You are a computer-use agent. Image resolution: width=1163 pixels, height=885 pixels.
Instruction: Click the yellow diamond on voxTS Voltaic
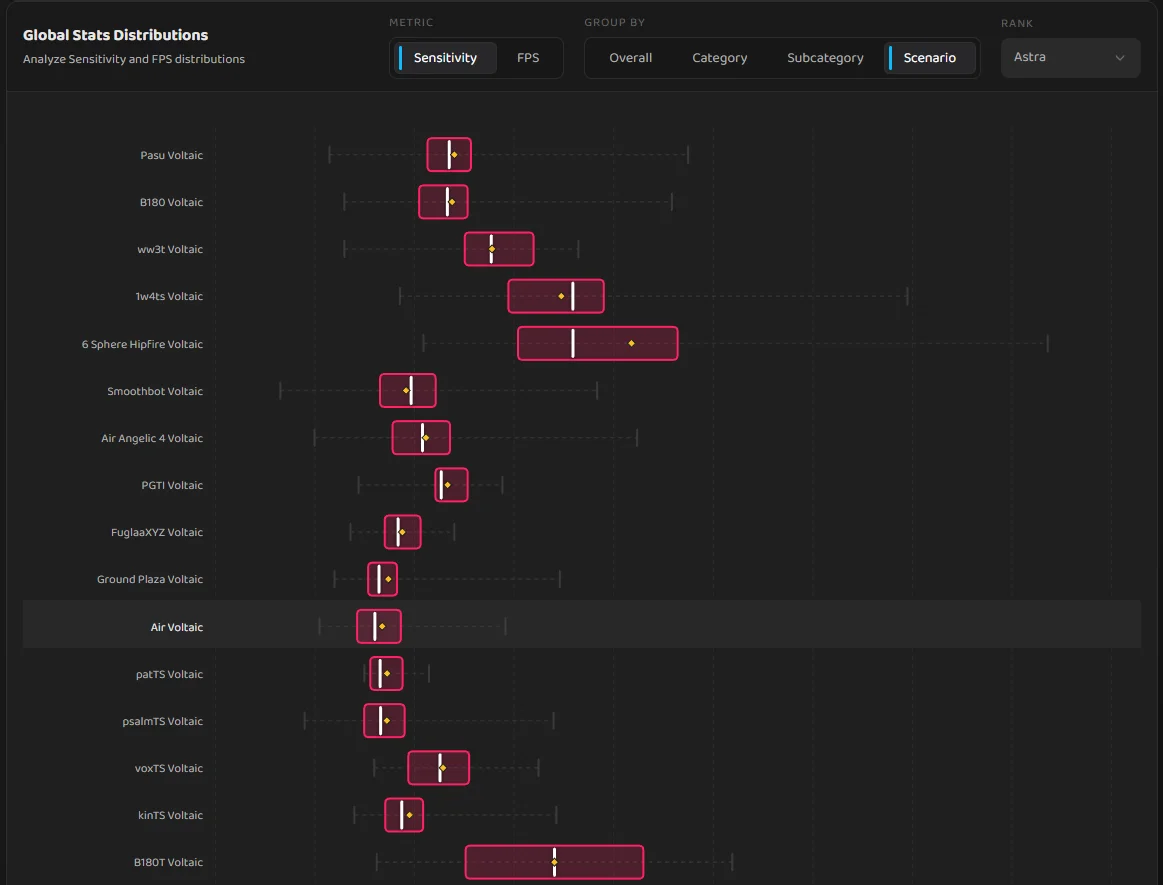click(x=443, y=768)
